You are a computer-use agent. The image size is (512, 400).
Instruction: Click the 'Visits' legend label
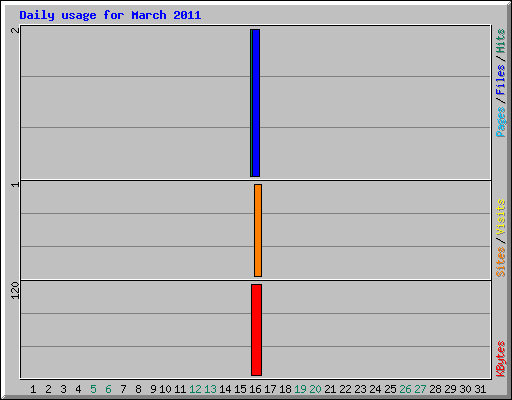[x=500, y=218]
